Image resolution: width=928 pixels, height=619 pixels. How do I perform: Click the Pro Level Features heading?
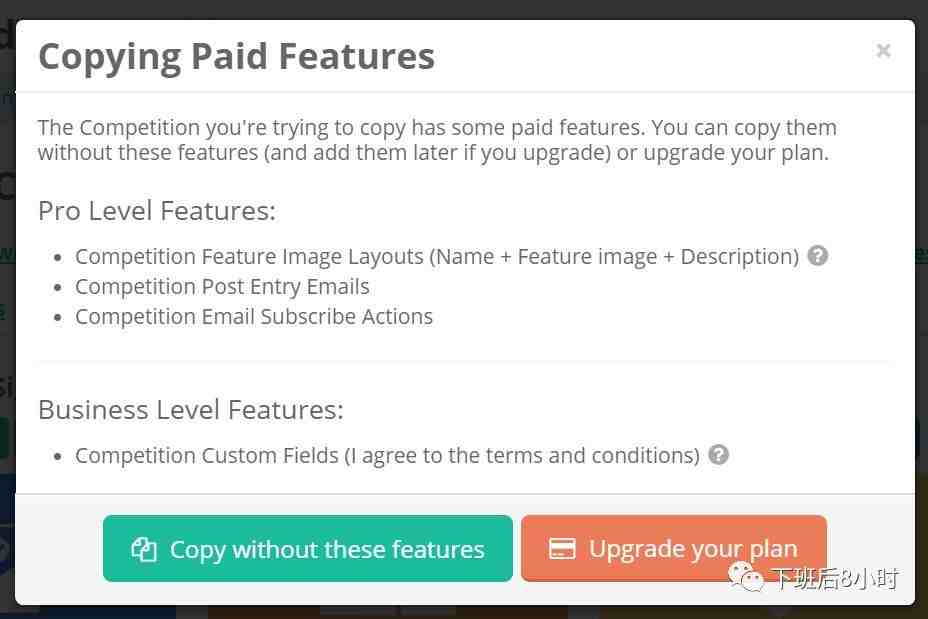pyautogui.click(x=157, y=211)
